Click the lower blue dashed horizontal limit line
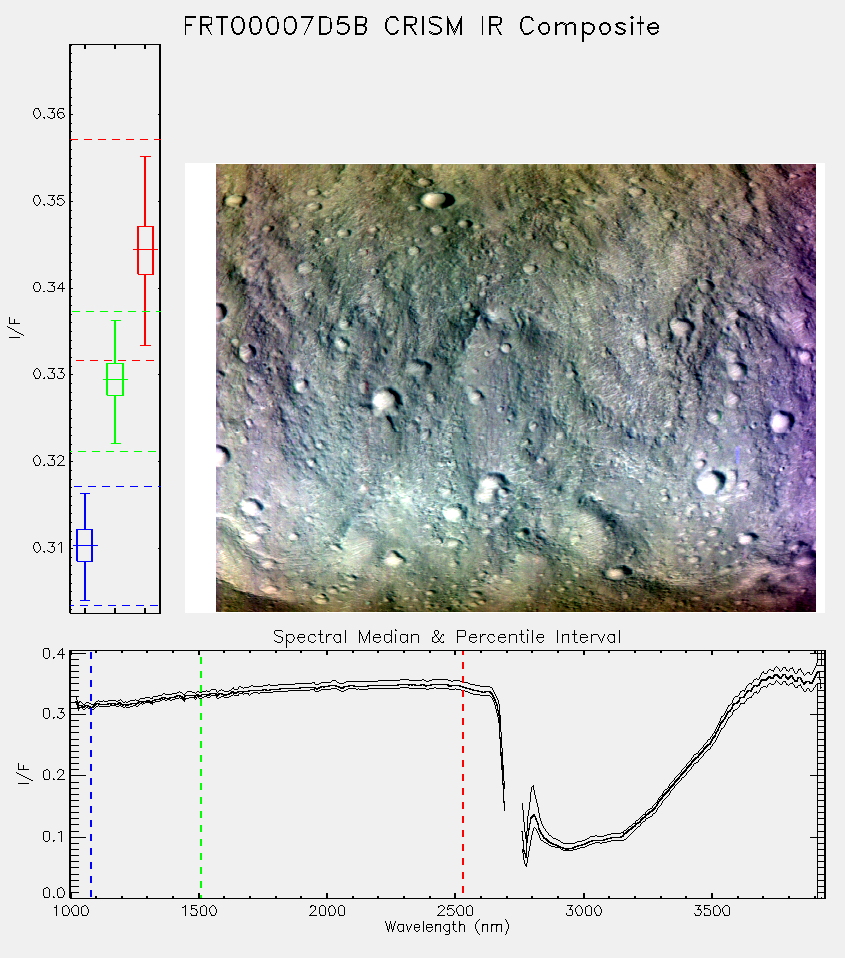Viewport: 845px width, 958px height. pyautogui.click(x=115, y=605)
